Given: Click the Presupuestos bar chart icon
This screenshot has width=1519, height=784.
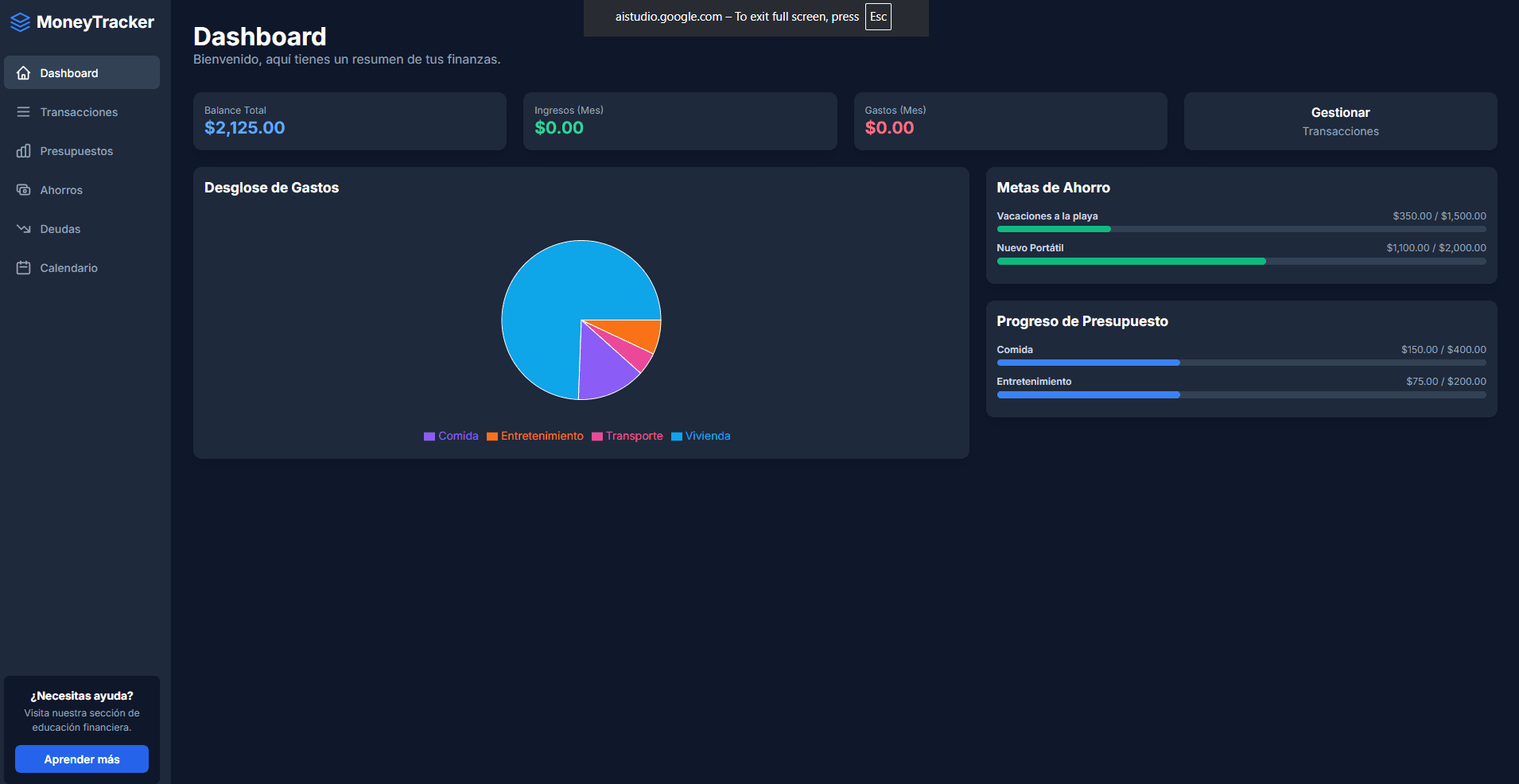Looking at the screenshot, I should 24,150.
